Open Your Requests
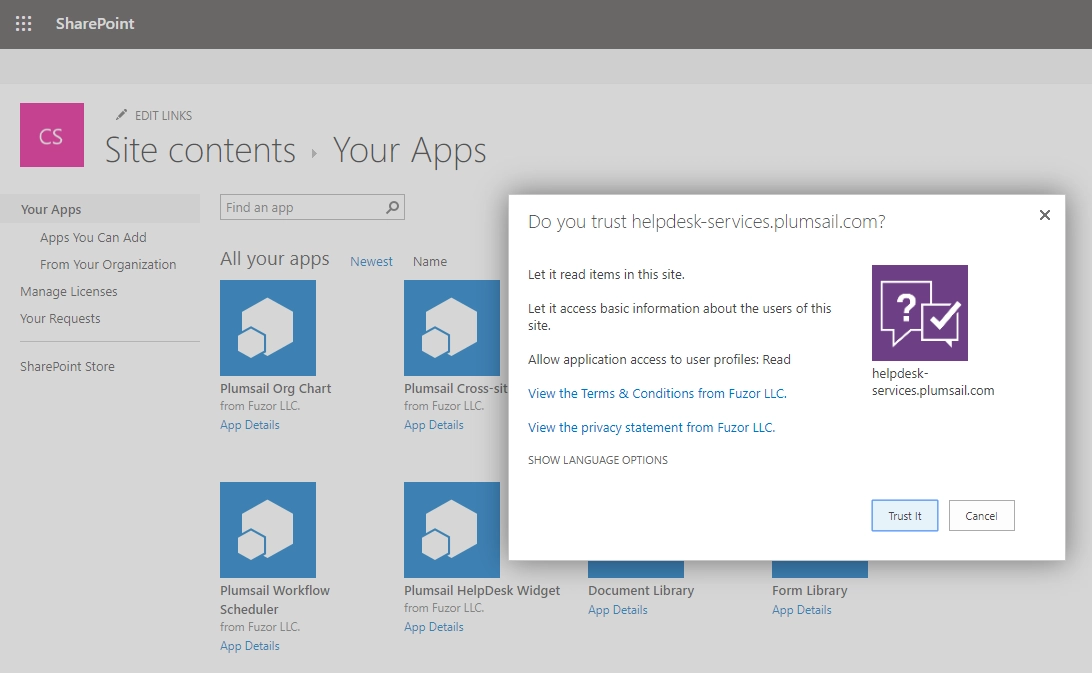 click(60, 318)
